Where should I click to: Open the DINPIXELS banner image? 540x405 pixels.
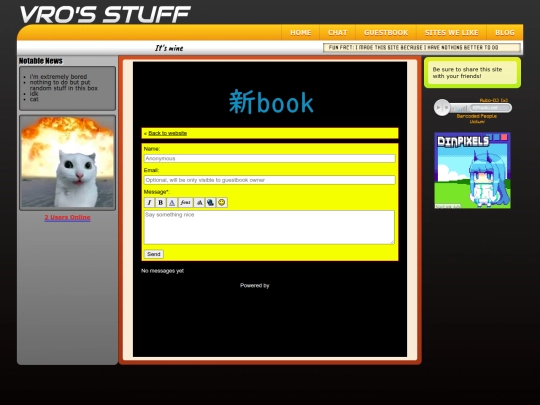472,170
